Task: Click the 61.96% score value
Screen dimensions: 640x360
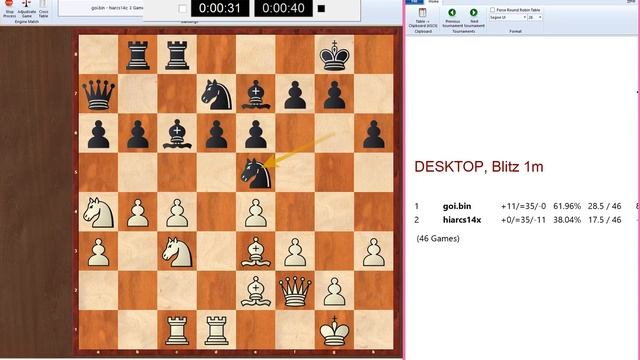Action: coord(567,207)
